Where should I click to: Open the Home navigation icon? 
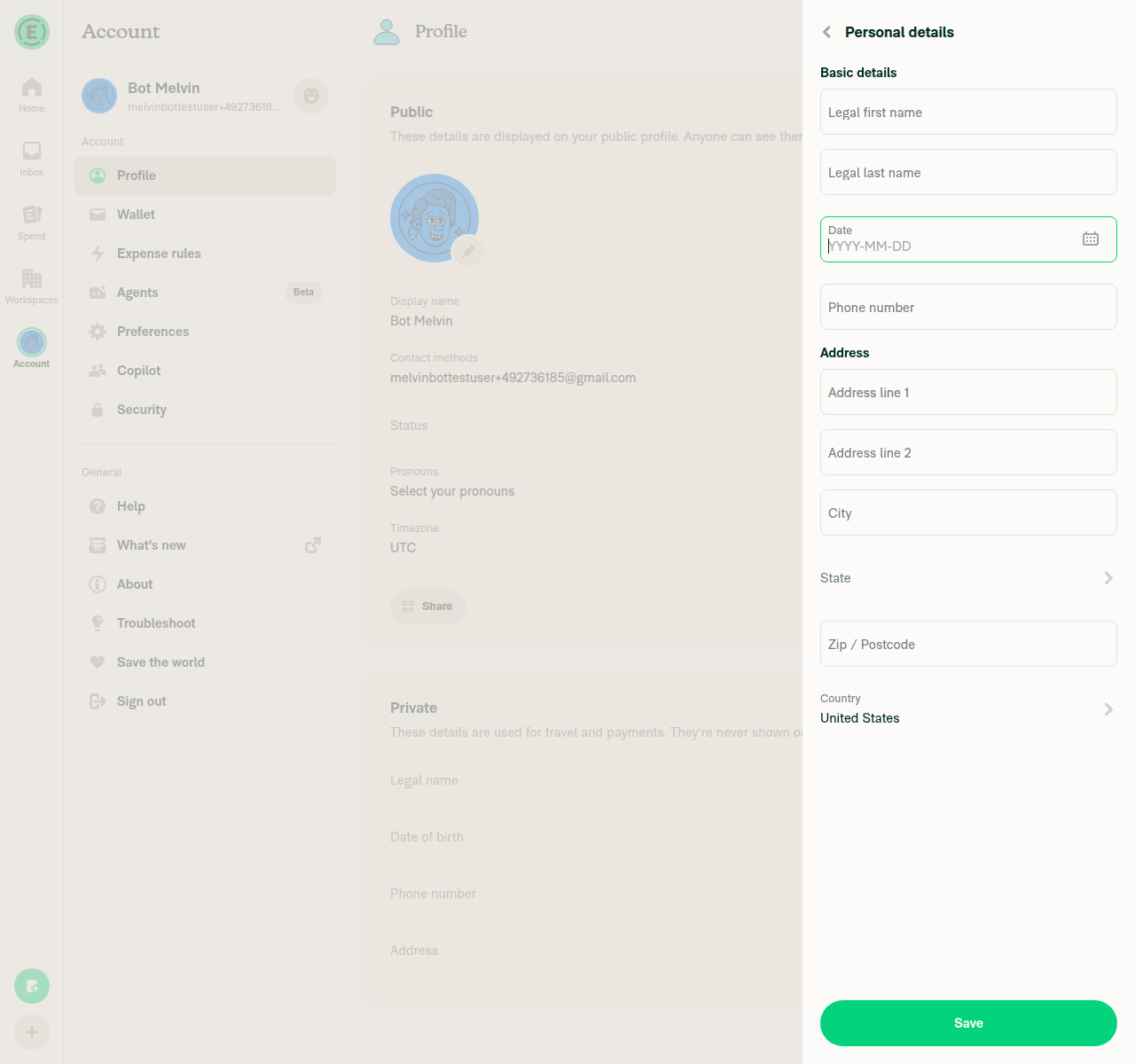(32, 95)
